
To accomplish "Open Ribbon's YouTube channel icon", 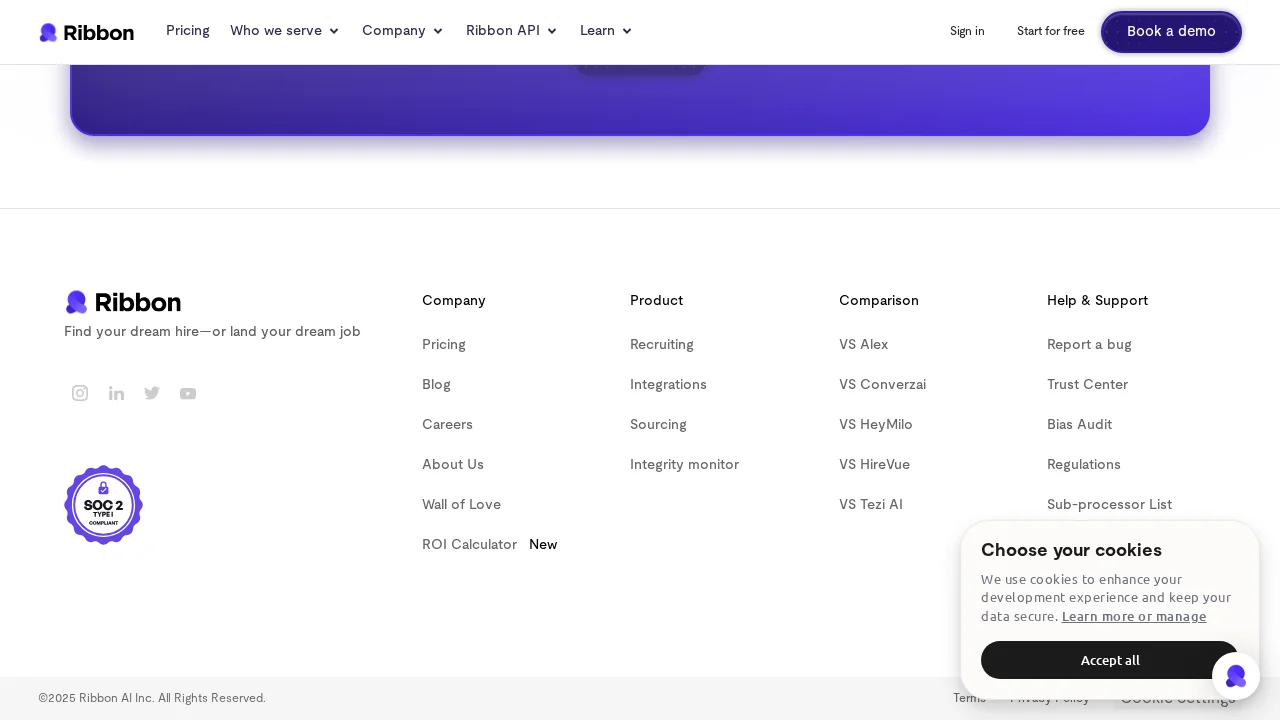I will click(188, 393).
